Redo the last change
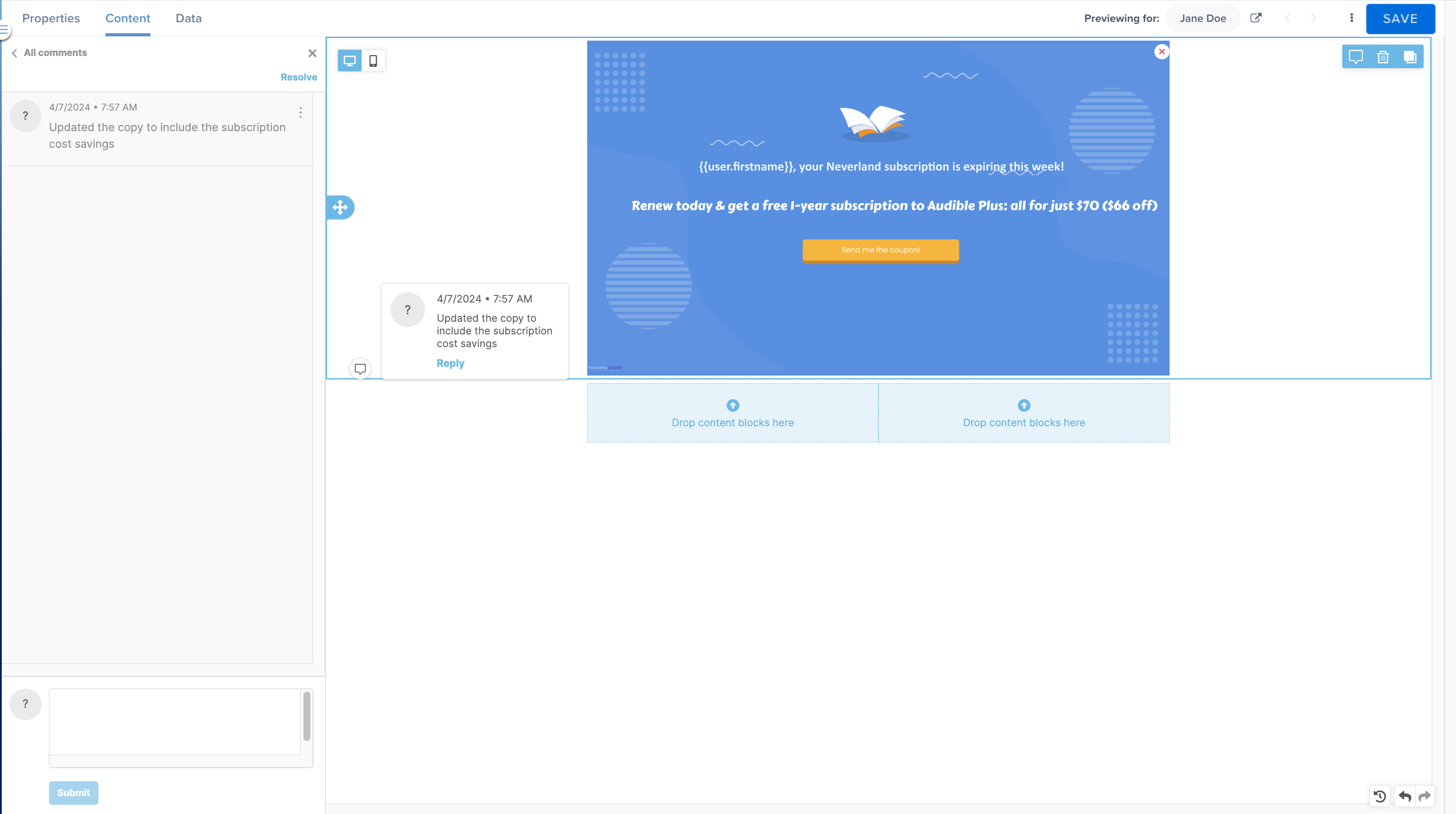Screen dimensions: 1456x814 (1425, 796)
